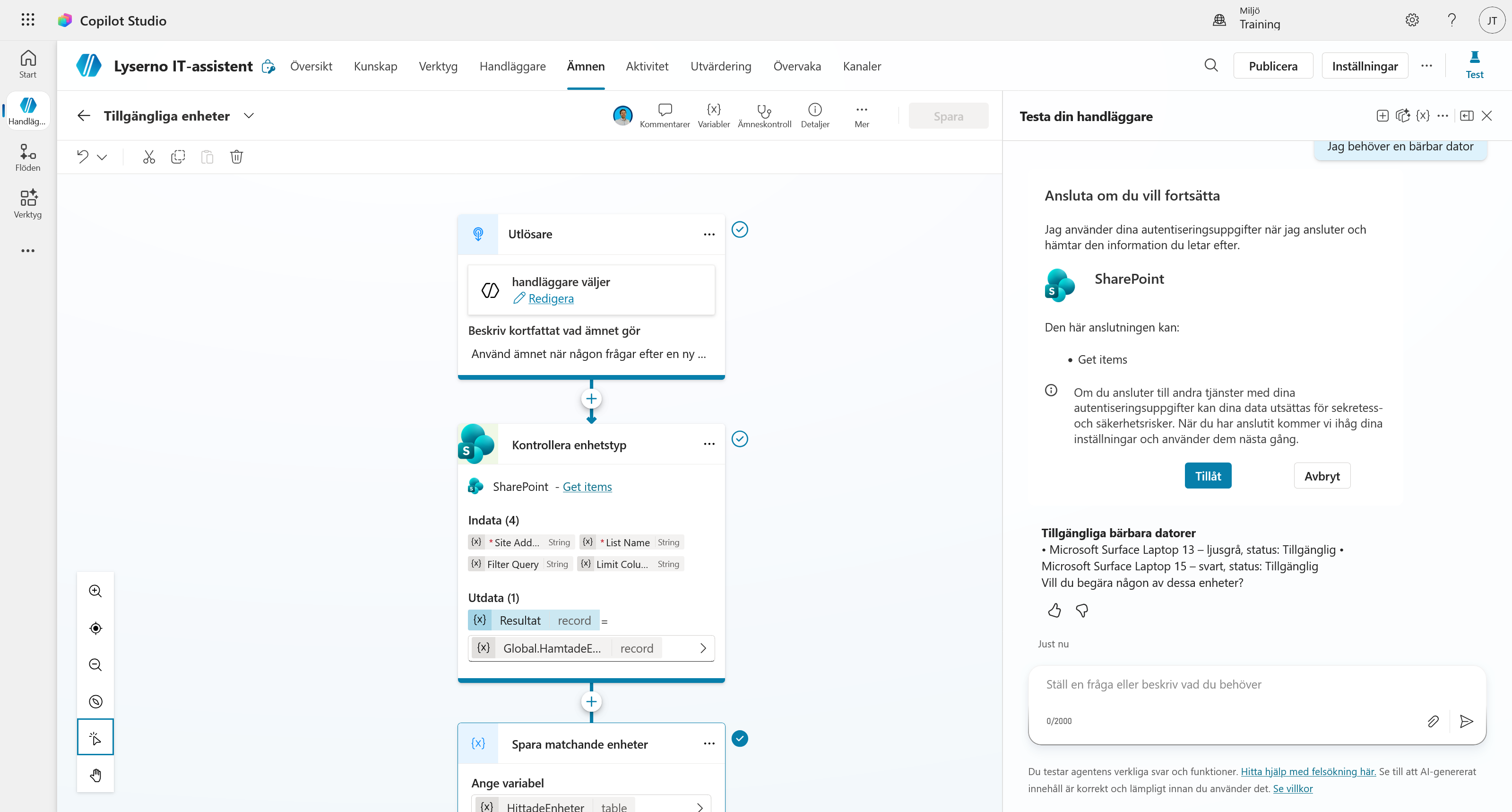Run Ämneskontroll topic checker
The image size is (1512, 812).
pos(764,116)
